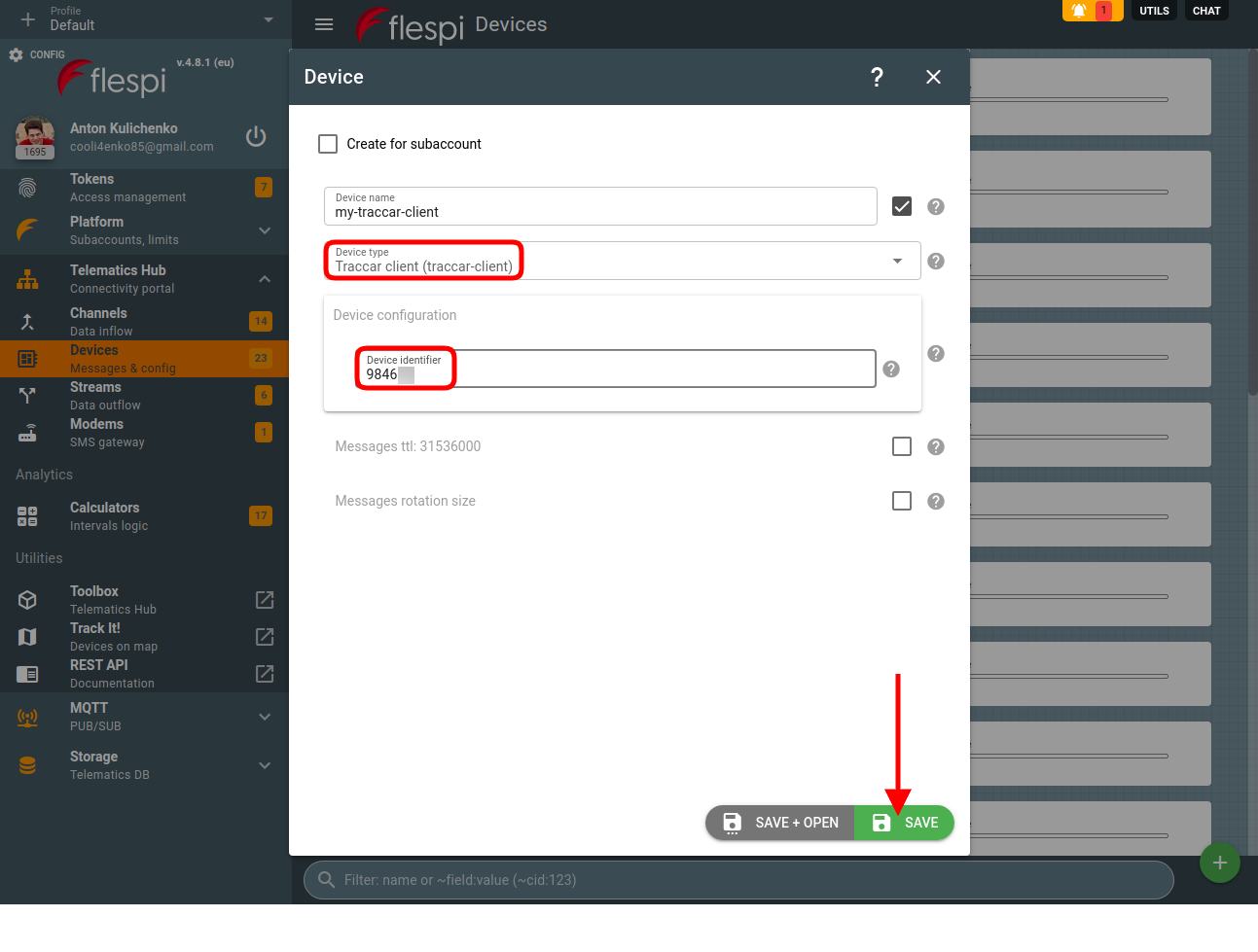Viewport: 1258px width, 952px height.
Task: Click the user avatar thumbnail
Action: pyautogui.click(x=35, y=137)
